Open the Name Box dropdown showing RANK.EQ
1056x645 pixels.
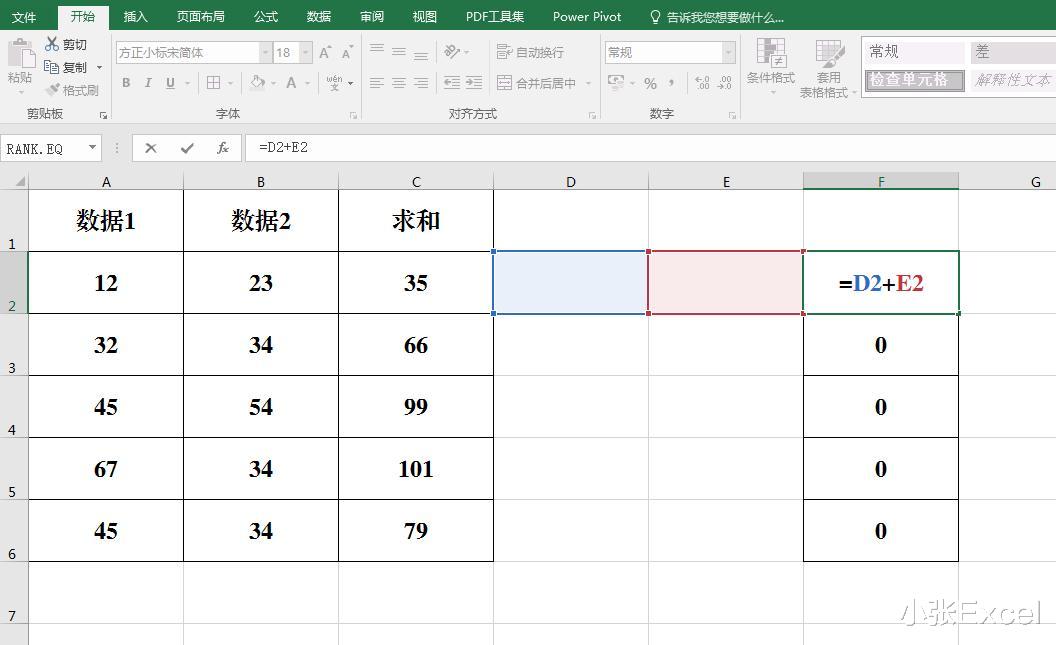point(94,148)
